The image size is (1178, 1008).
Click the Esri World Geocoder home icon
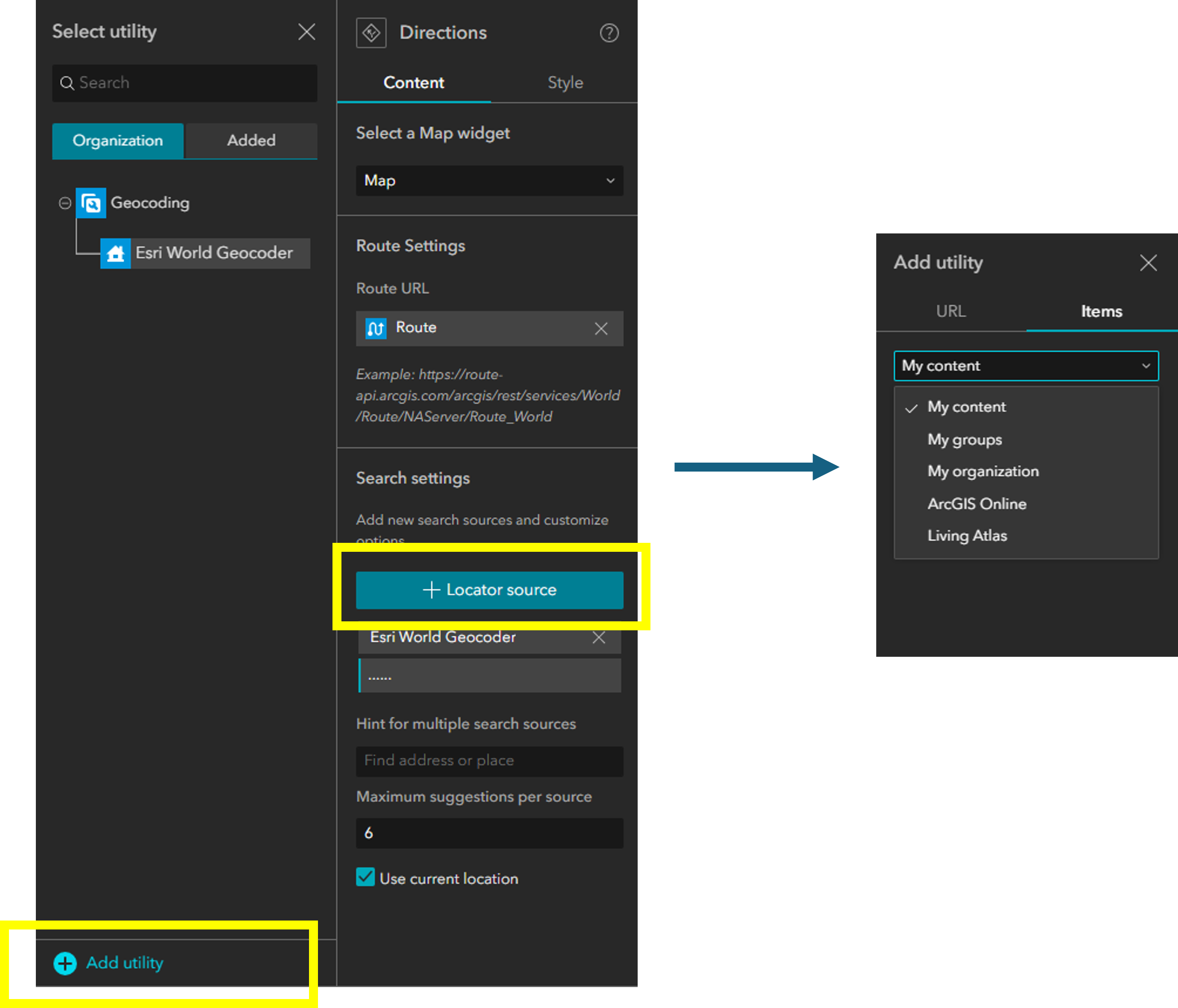pos(115,253)
